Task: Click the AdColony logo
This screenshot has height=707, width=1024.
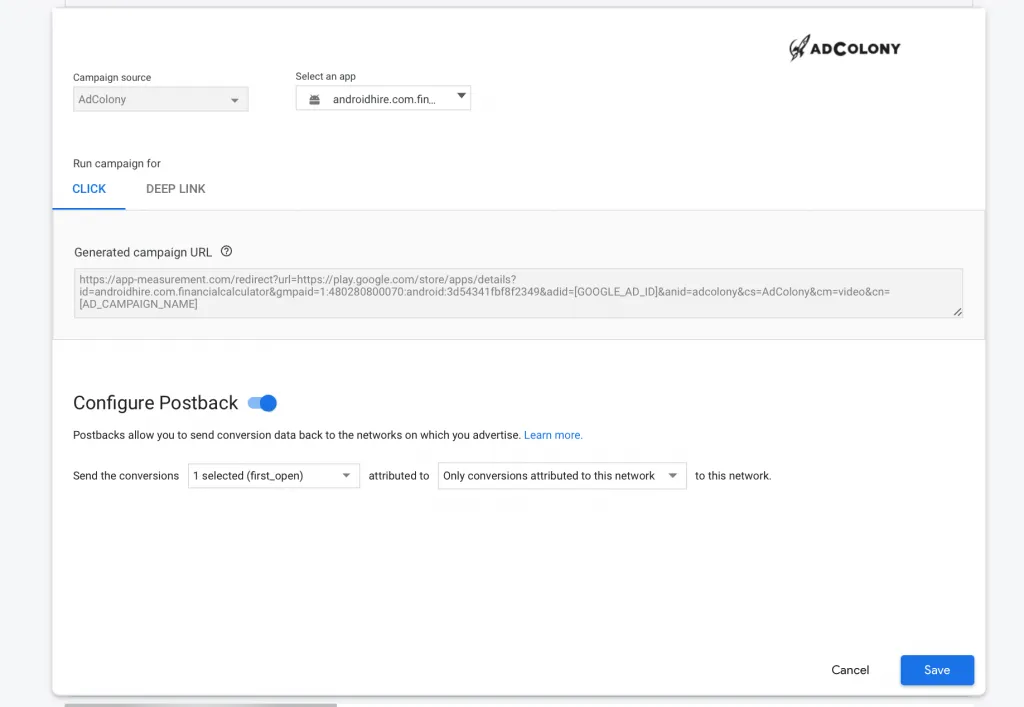Action: point(844,48)
